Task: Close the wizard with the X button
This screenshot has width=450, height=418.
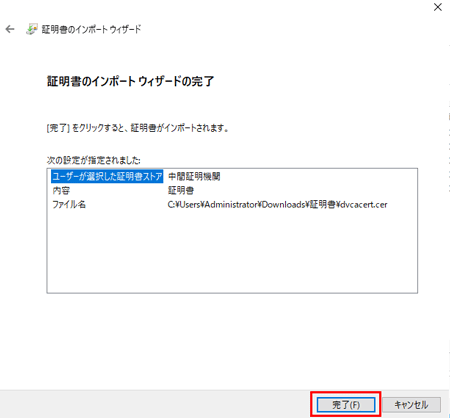Action: click(437, 7)
